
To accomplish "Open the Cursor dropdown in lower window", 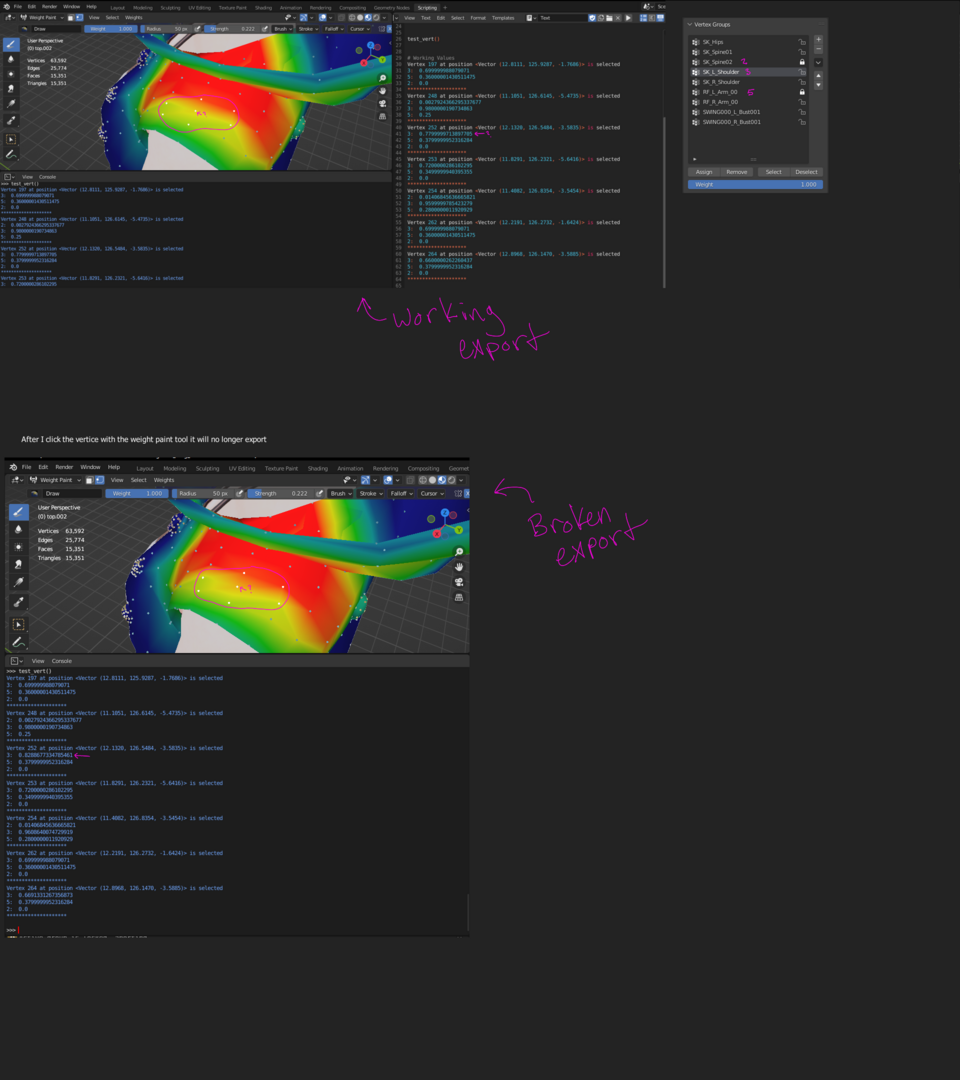I will coord(431,493).
